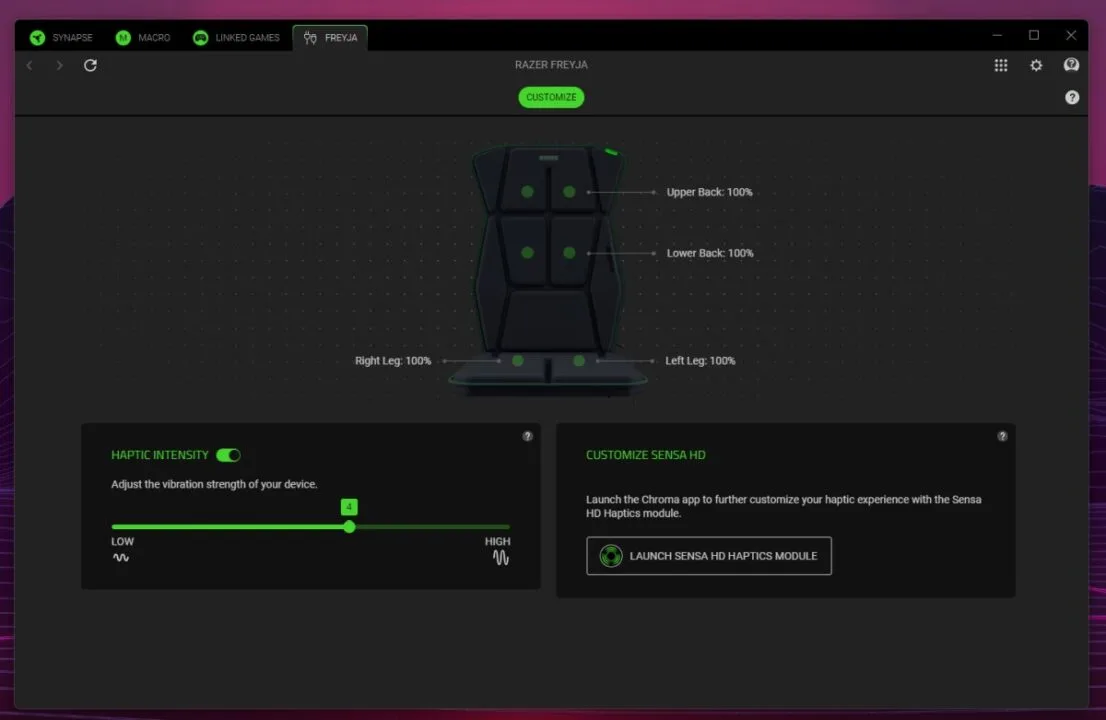The height and width of the screenshot is (720, 1106).
Task: Click the Left Leg haptic zone dot
Action: pyautogui.click(x=579, y=360)
